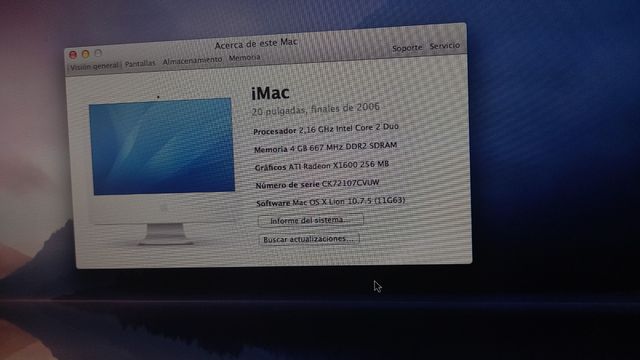Click the Acerca de este Mac title
The height and width of the screenshot is (360, 640).
point(256,43)
